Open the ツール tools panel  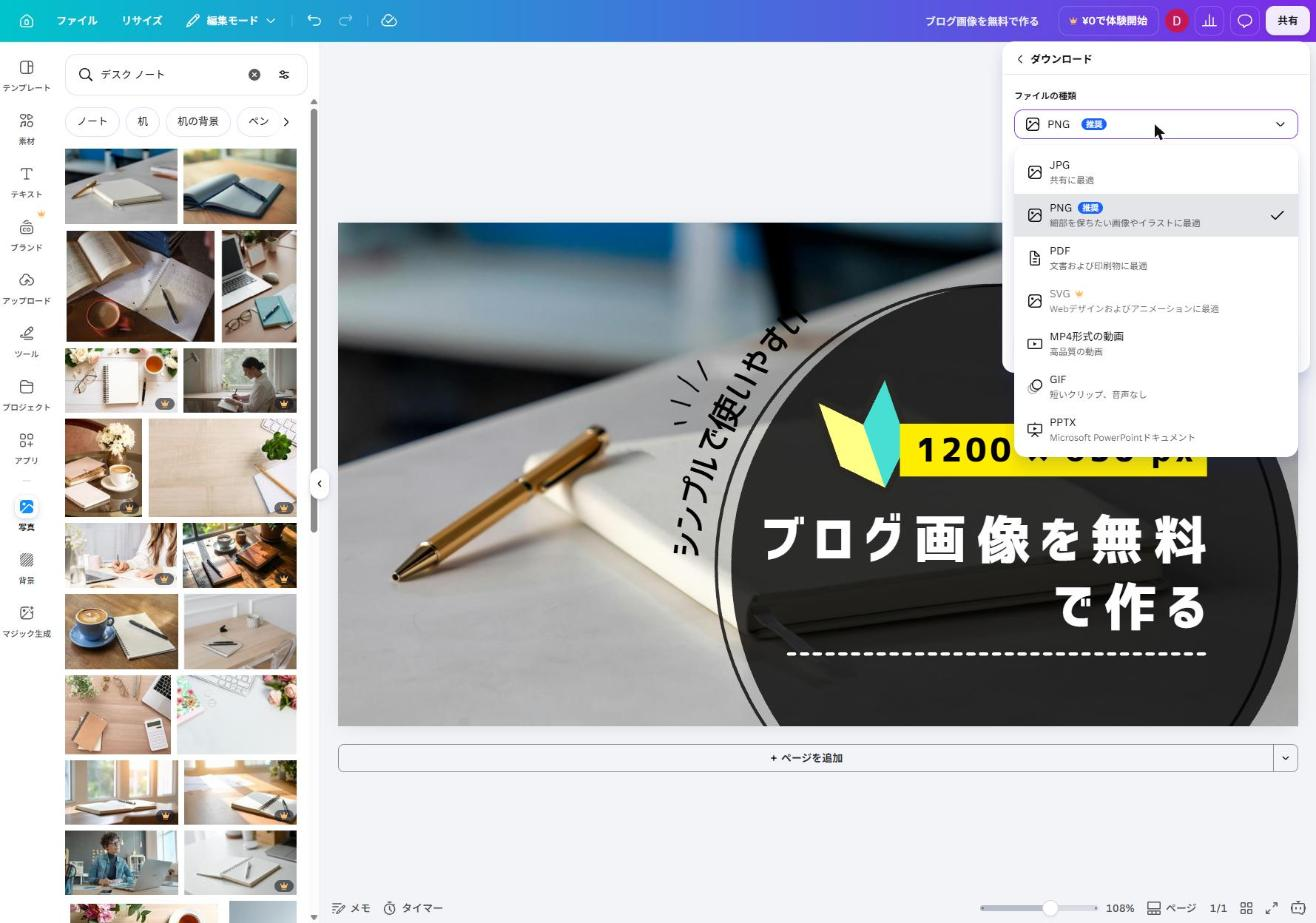click(x=26, y=341)
